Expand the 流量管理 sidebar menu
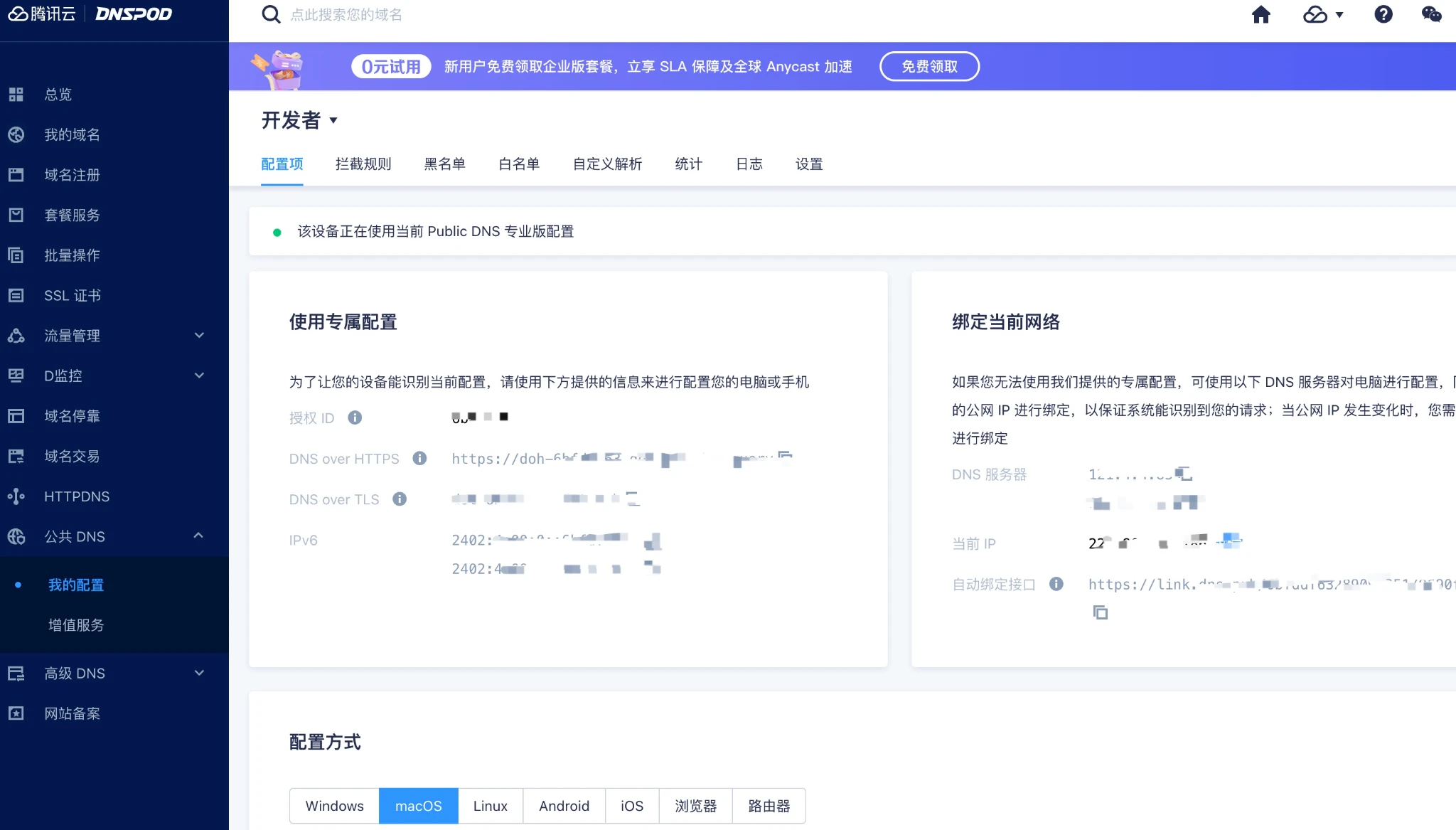1456x830 pixels. pos(199,335)
